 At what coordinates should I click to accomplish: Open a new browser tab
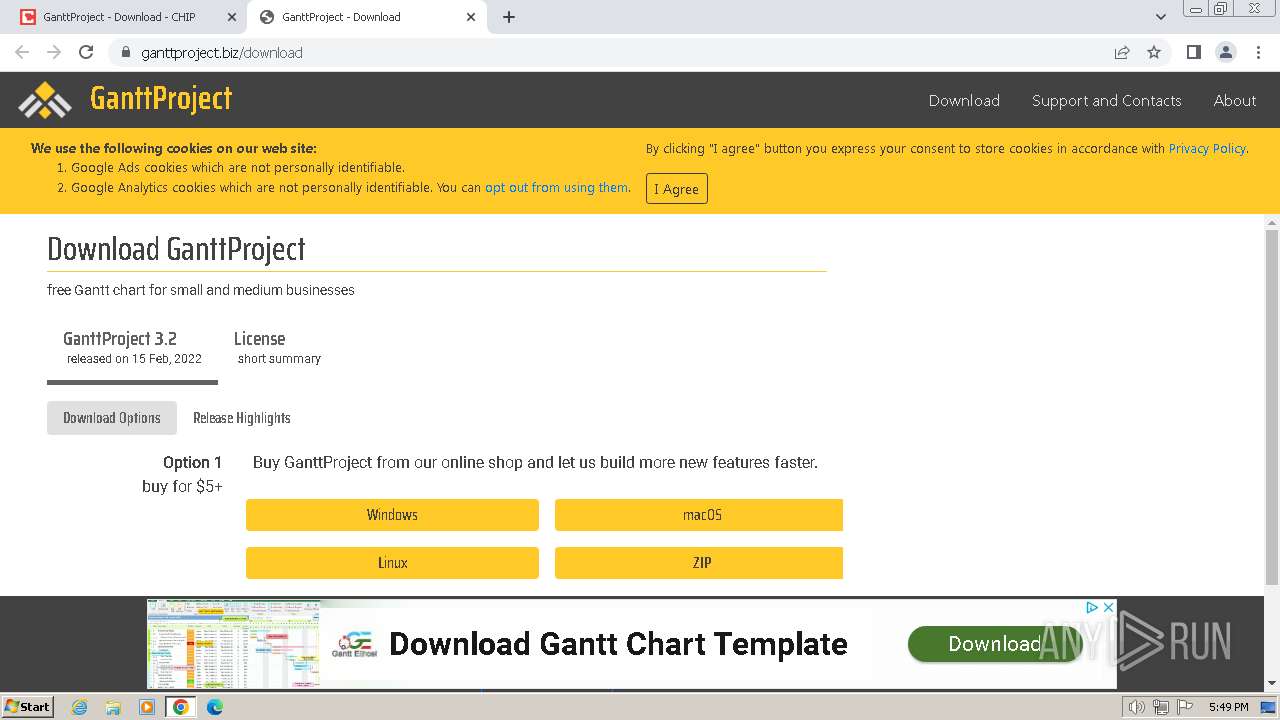point(509,17)
